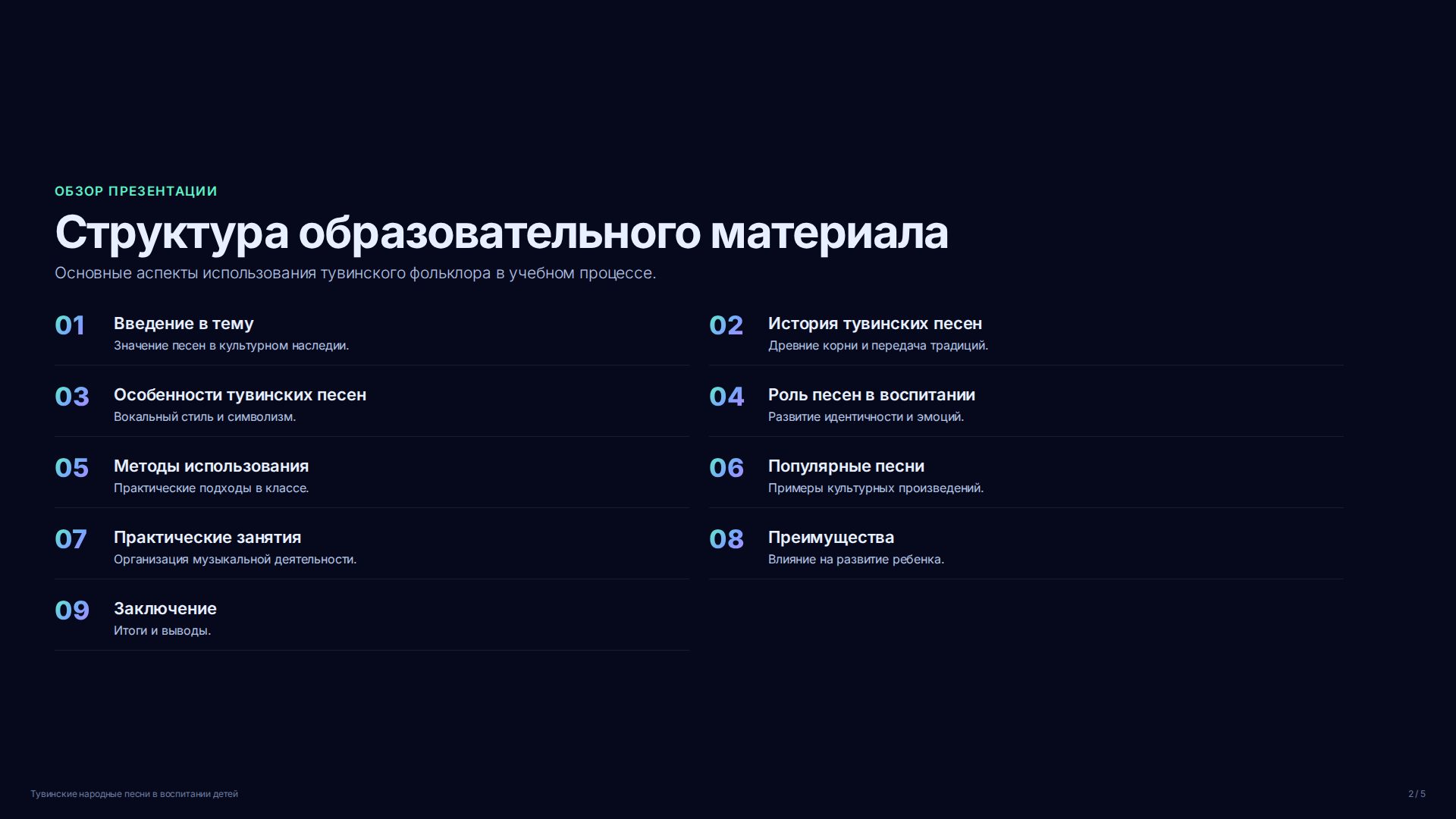Viewport: 1456px width, 819px height.
Task: Click "Организация музыкальной деятельности."
Action: click(235, 560)
